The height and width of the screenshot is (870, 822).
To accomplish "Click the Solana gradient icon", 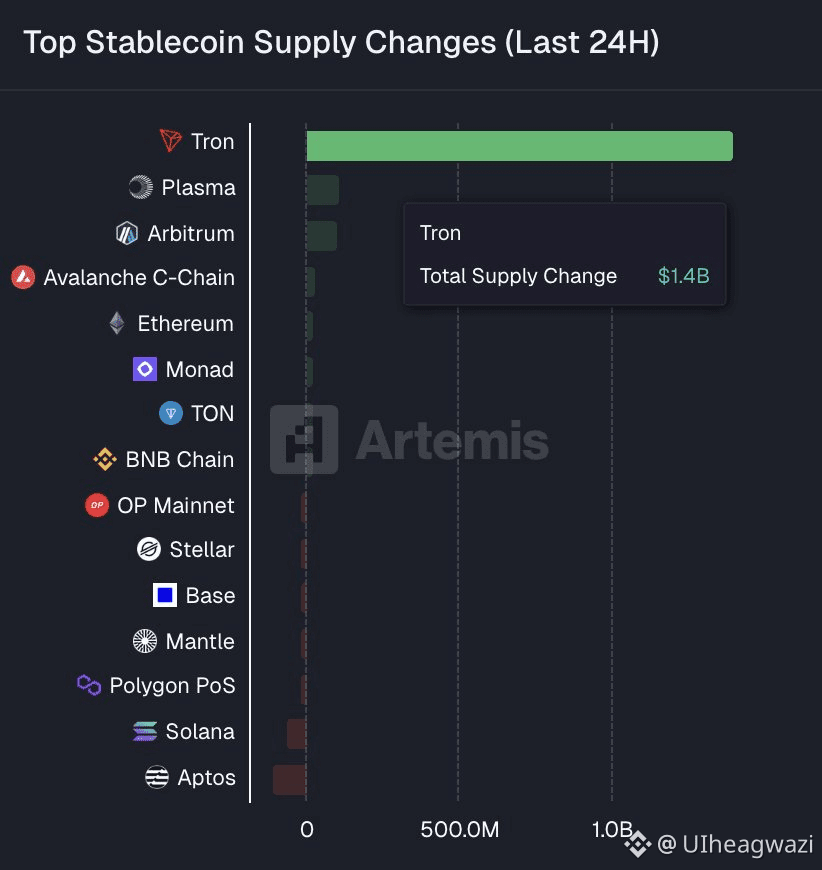I will point(145,731).
